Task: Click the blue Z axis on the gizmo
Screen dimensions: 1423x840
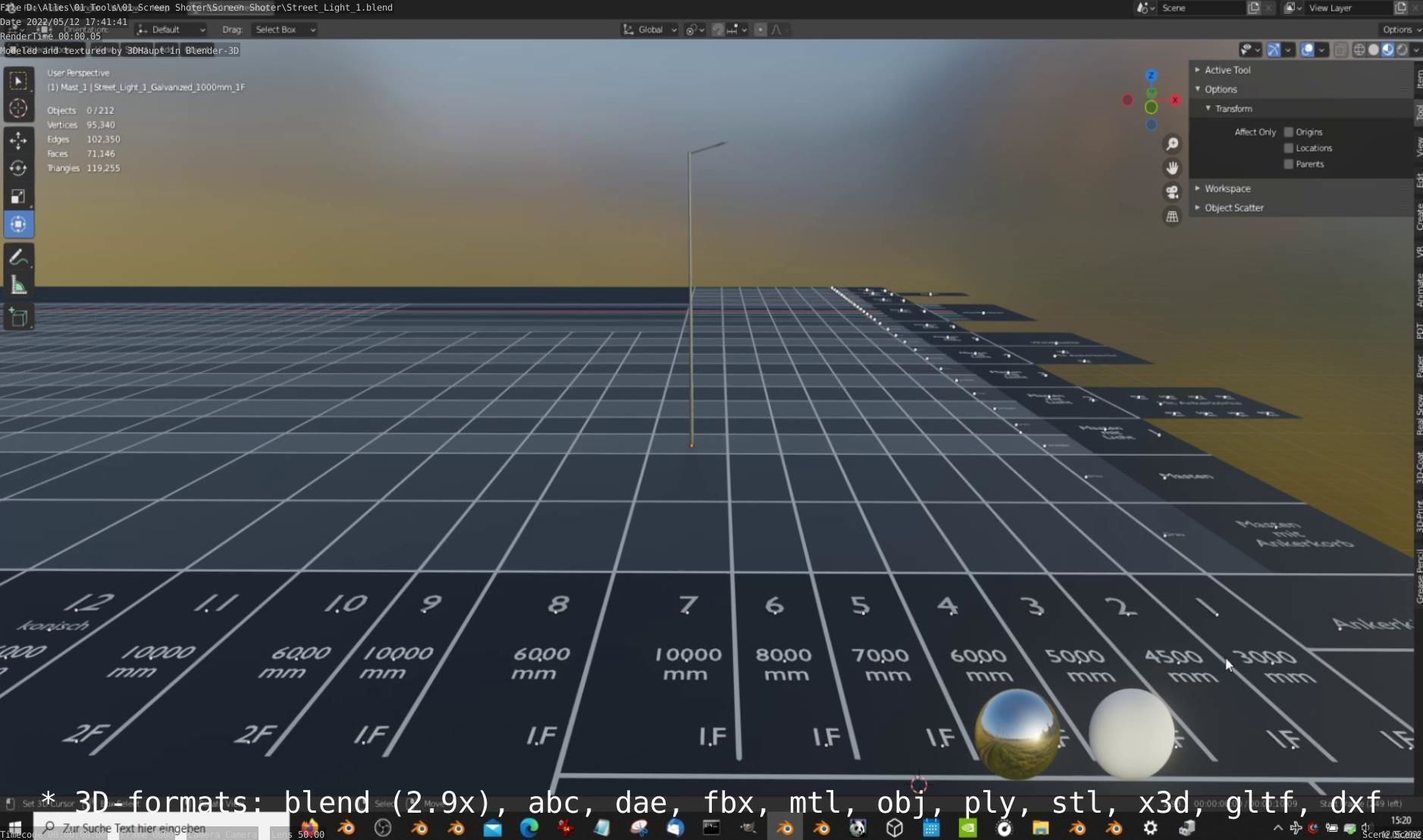Action: (1151, 75)
